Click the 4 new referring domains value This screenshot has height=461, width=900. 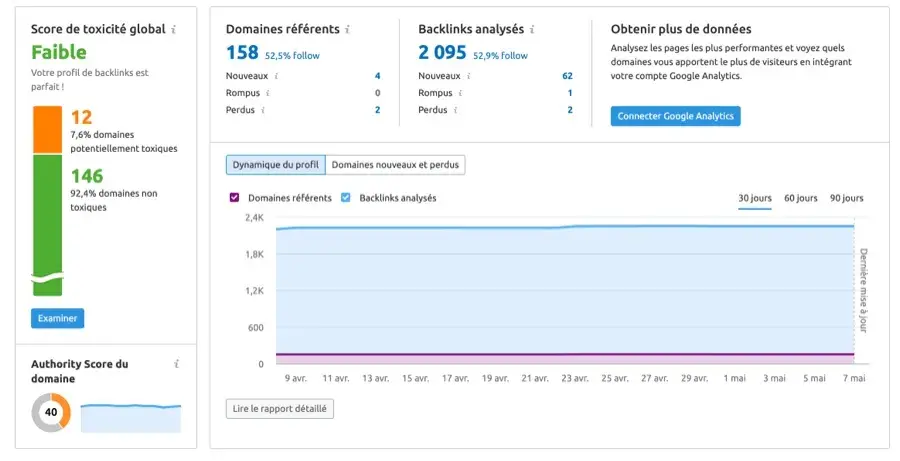[x=378, y=76]
